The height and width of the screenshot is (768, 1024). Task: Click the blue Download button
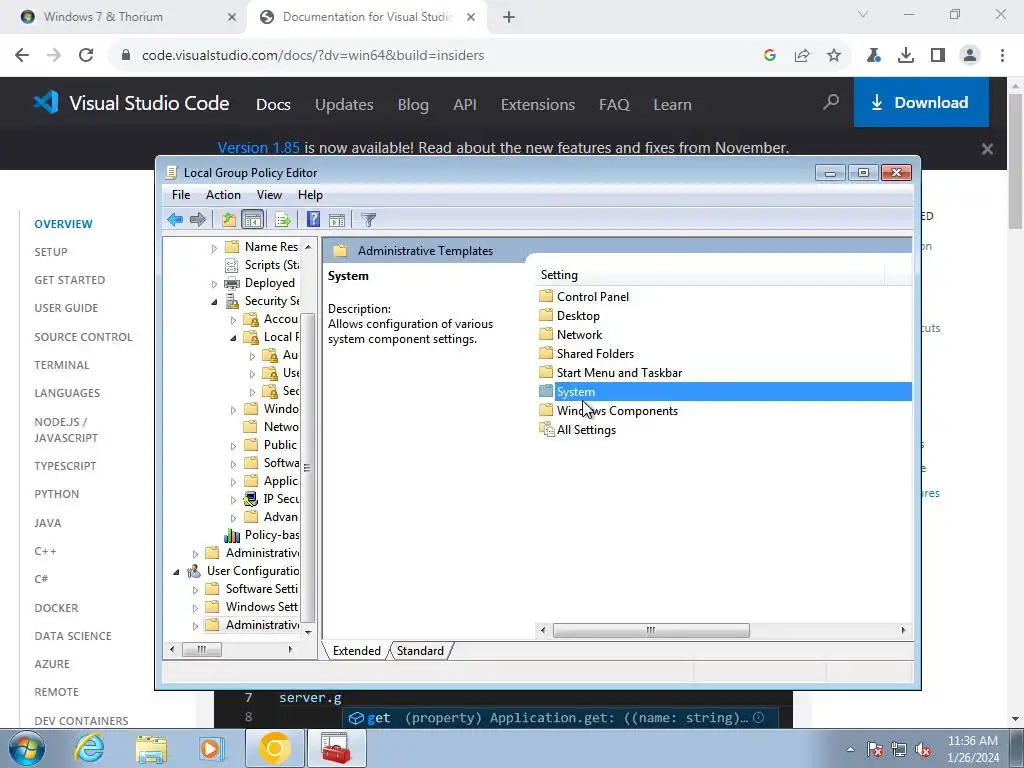921,103
